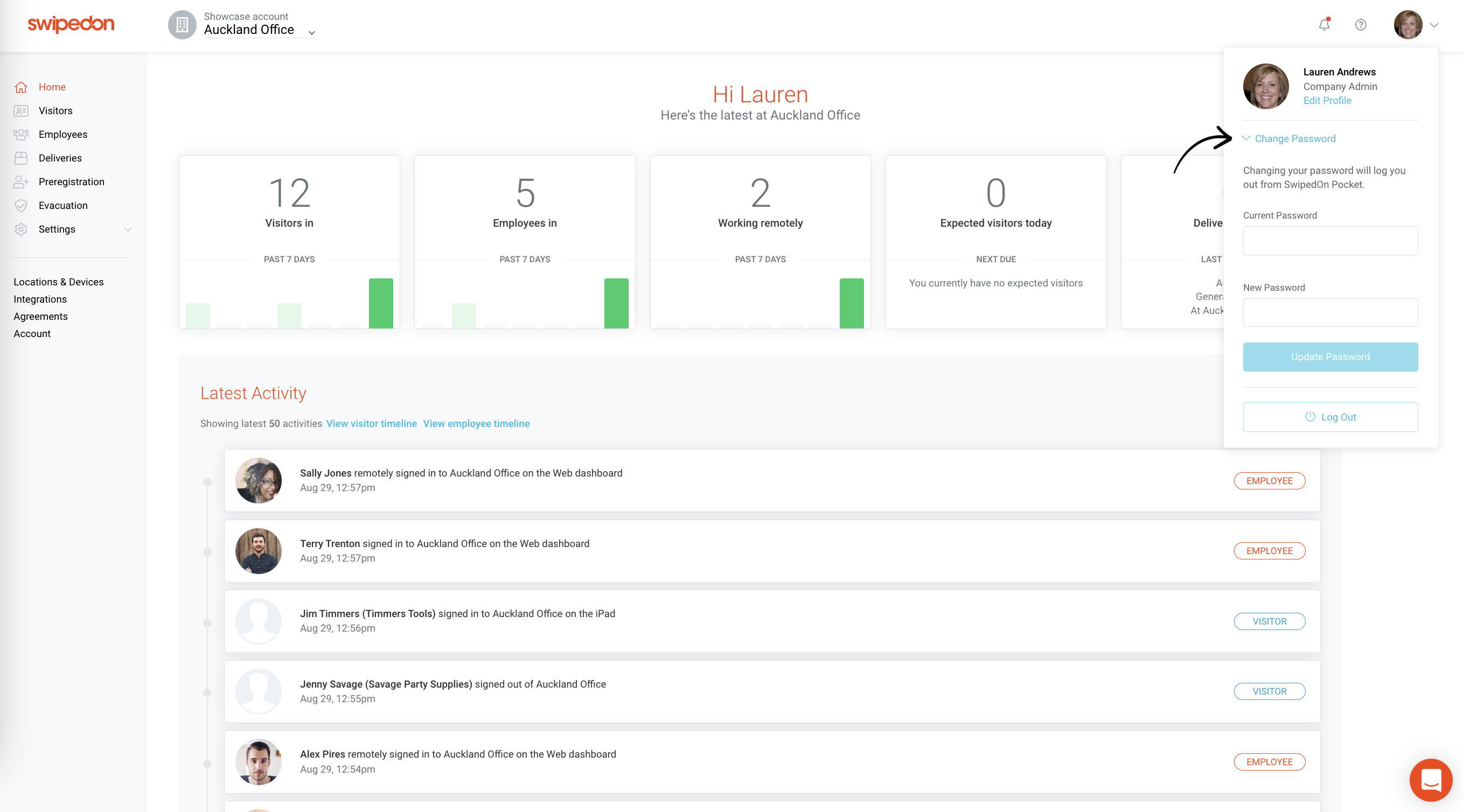Open the 0 Expected visitors today card
This screenshot has height=812, width=1463.
click(x=995, y=242)
